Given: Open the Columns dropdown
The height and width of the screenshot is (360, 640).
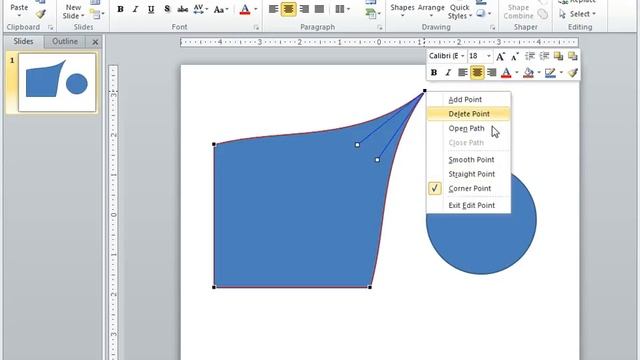Looking at the screenshot, I should click(342, 9).
